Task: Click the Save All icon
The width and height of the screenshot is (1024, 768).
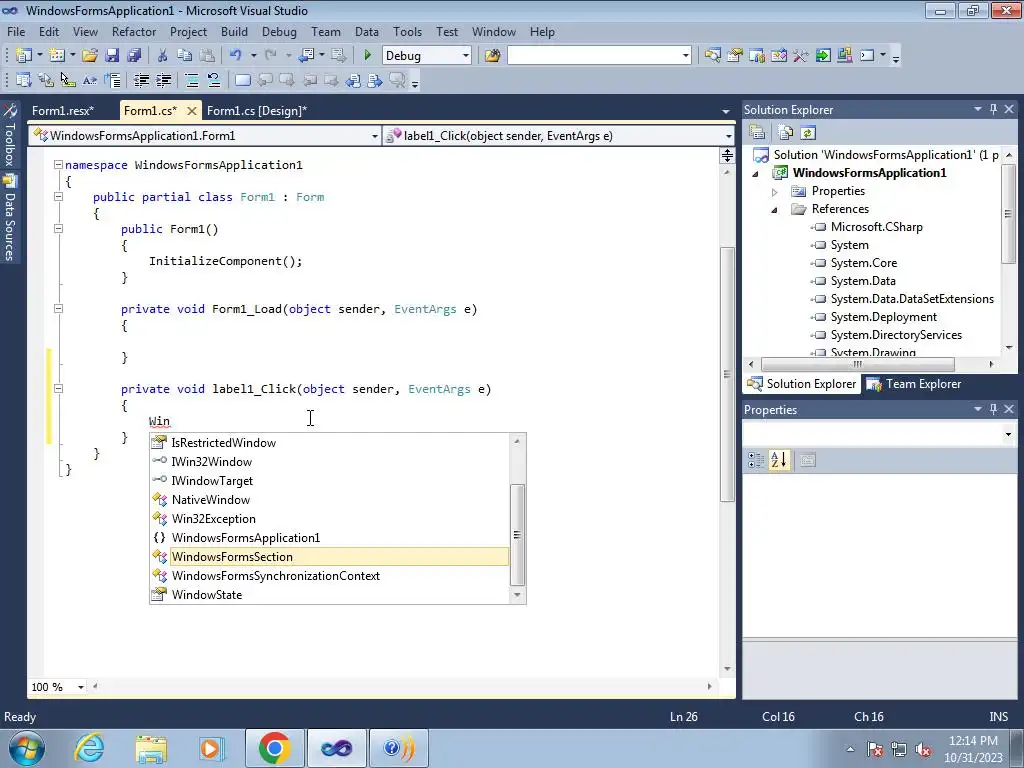Action: (134, 56)
